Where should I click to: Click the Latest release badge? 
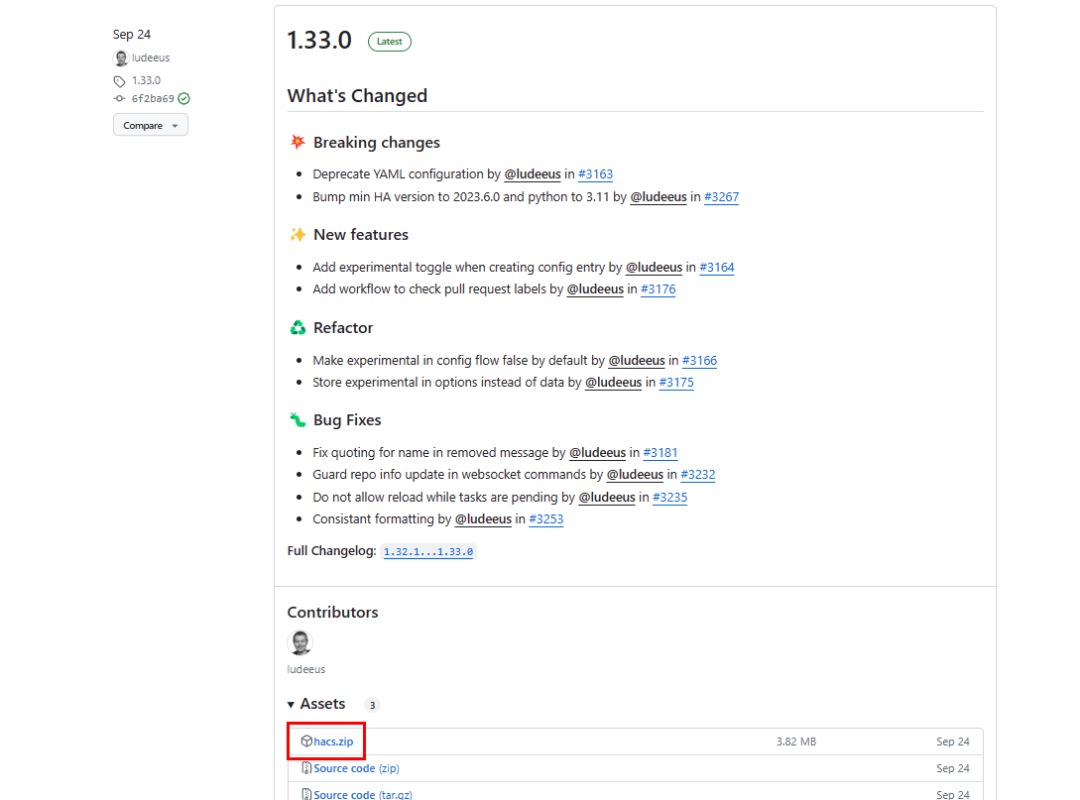[389, 41]
